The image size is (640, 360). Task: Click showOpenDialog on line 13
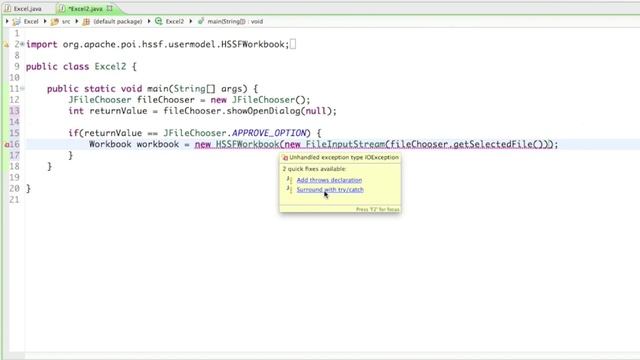[263, 111]
